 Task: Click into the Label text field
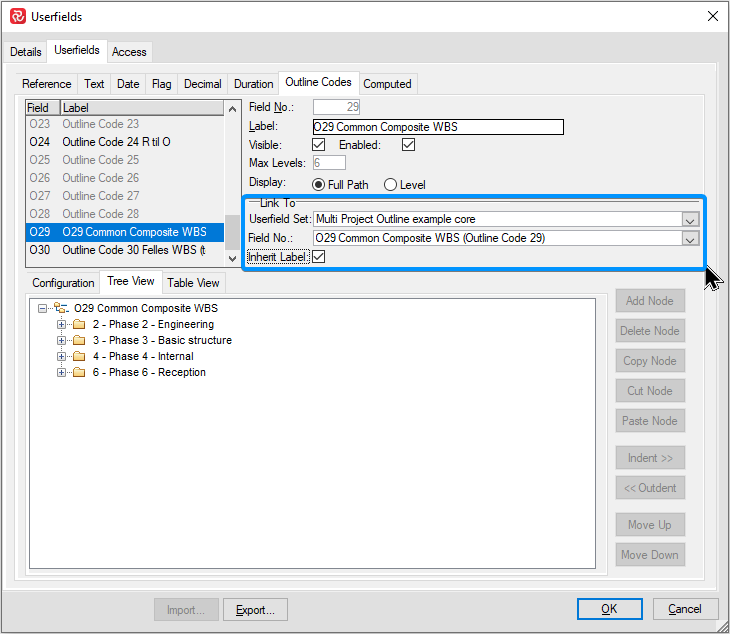[x=438, y=127]
